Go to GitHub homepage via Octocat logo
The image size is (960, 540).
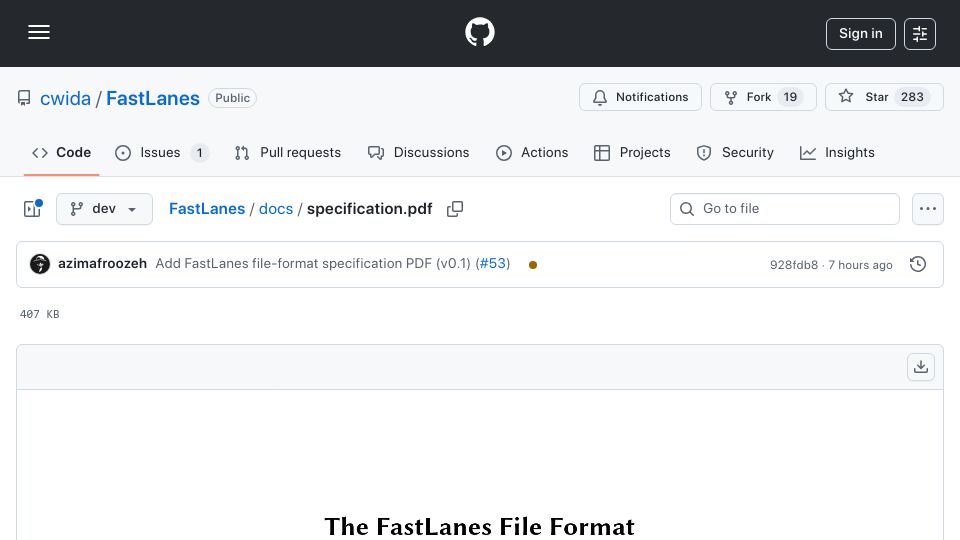[x=479, y=32]
